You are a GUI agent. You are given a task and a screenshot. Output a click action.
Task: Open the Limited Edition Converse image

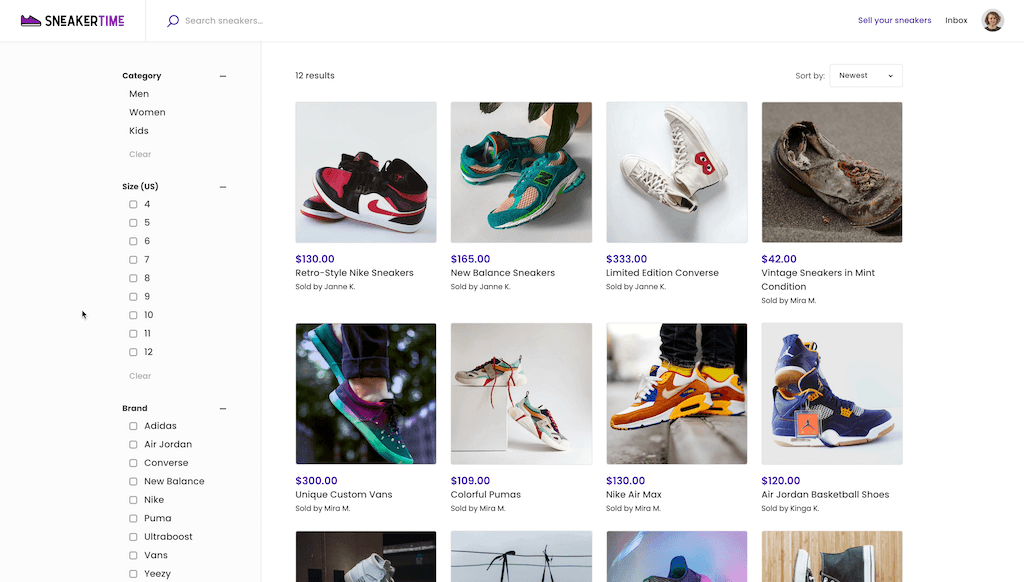click(676, 172)
